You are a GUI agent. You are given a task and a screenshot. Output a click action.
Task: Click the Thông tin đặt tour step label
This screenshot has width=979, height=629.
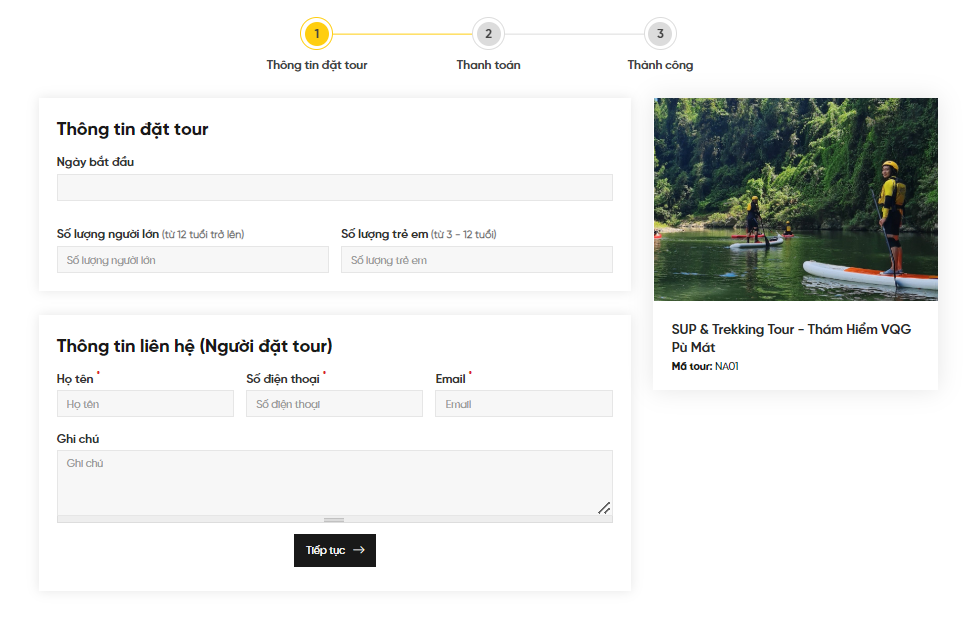pyautogui.click(x=317, y=65)
